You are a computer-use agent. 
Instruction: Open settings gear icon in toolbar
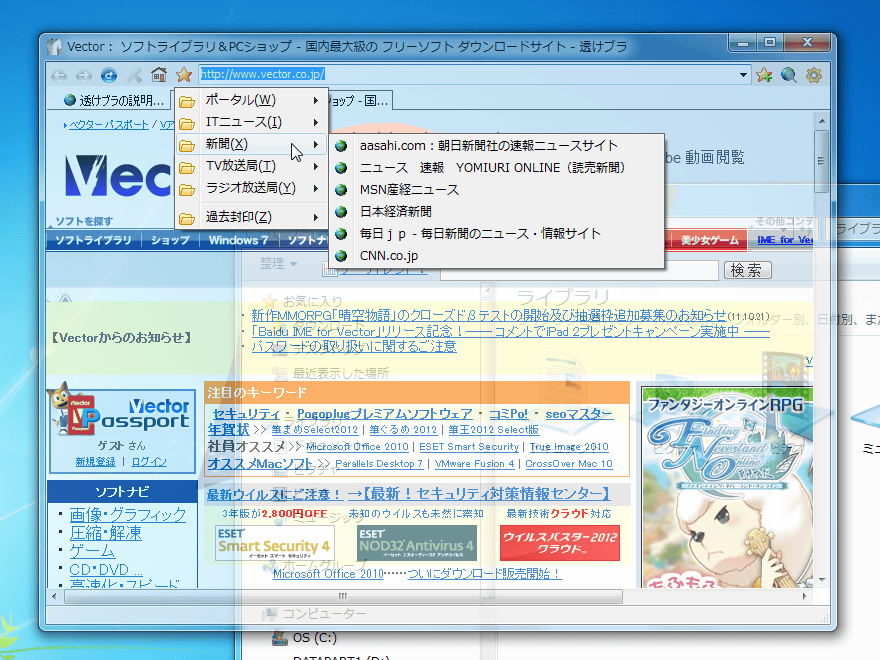(814, 75)
